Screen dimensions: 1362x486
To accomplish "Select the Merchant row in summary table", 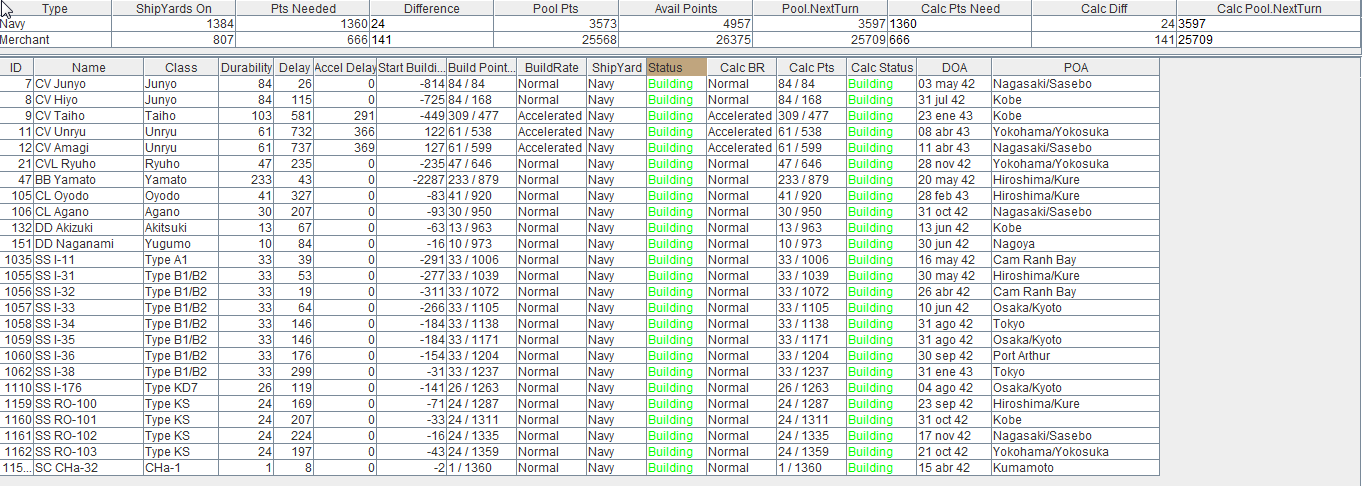I will tap(680, 40).
